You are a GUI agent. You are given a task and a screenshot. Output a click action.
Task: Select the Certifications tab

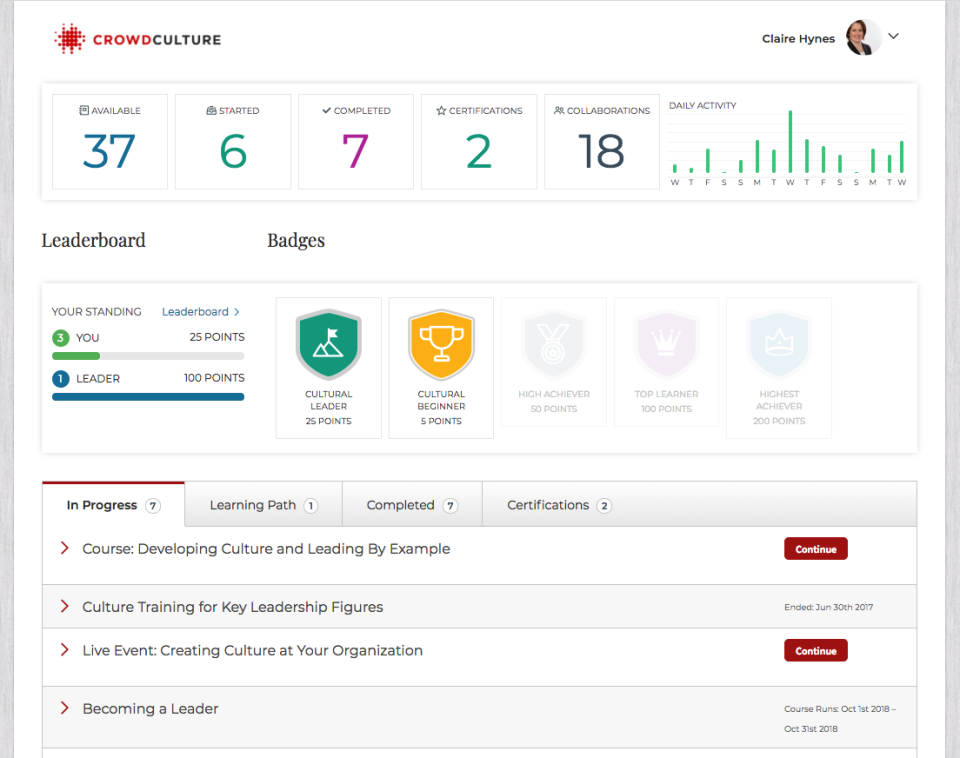(558, 505)
